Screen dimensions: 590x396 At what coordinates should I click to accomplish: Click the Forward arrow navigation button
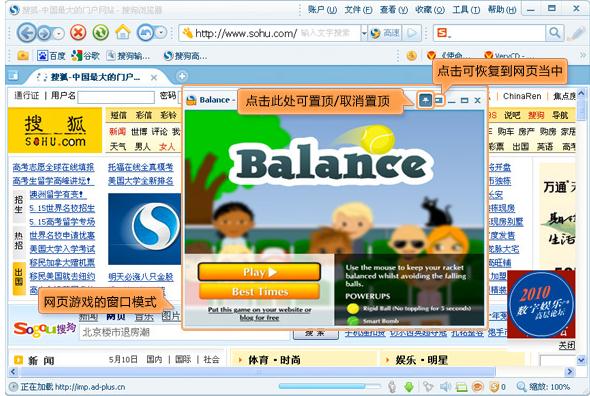pos(44,34)
